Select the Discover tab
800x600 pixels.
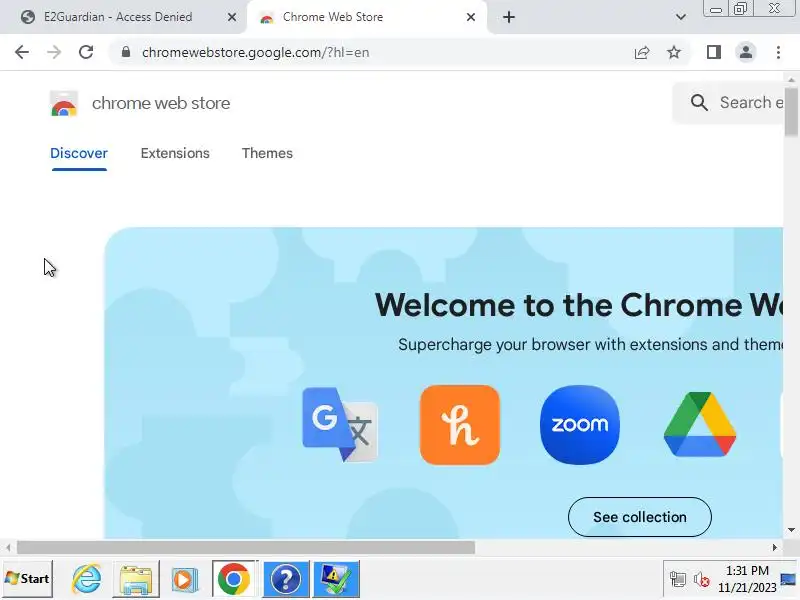click(x=79, y=153)
